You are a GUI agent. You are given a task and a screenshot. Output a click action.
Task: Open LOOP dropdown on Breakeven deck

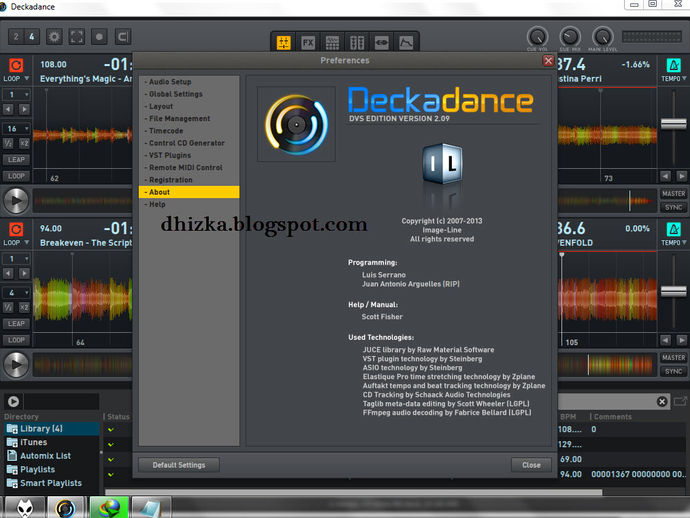pyautogui.click(x=16, y=243)
